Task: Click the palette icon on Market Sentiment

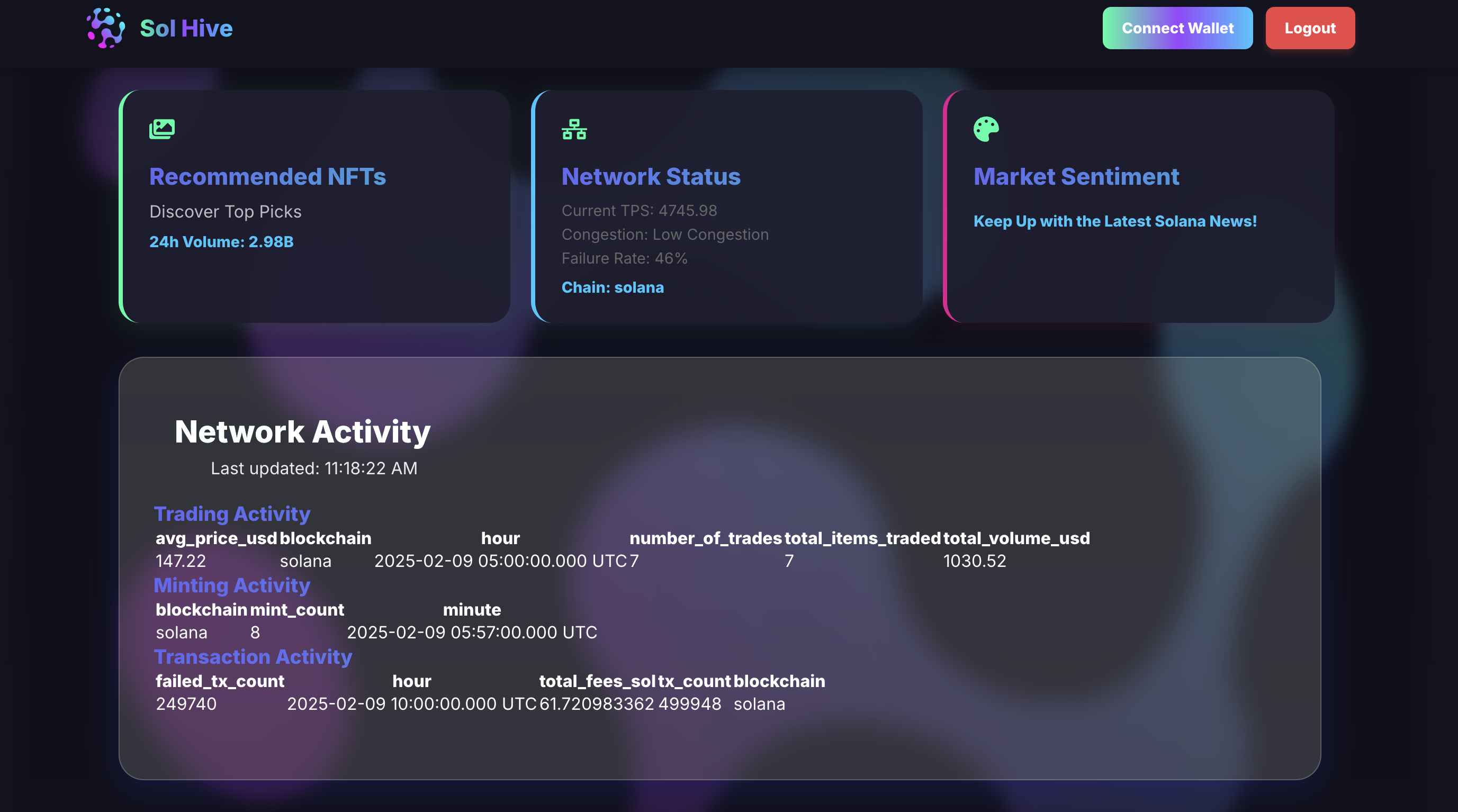Action: click(986, 129)
